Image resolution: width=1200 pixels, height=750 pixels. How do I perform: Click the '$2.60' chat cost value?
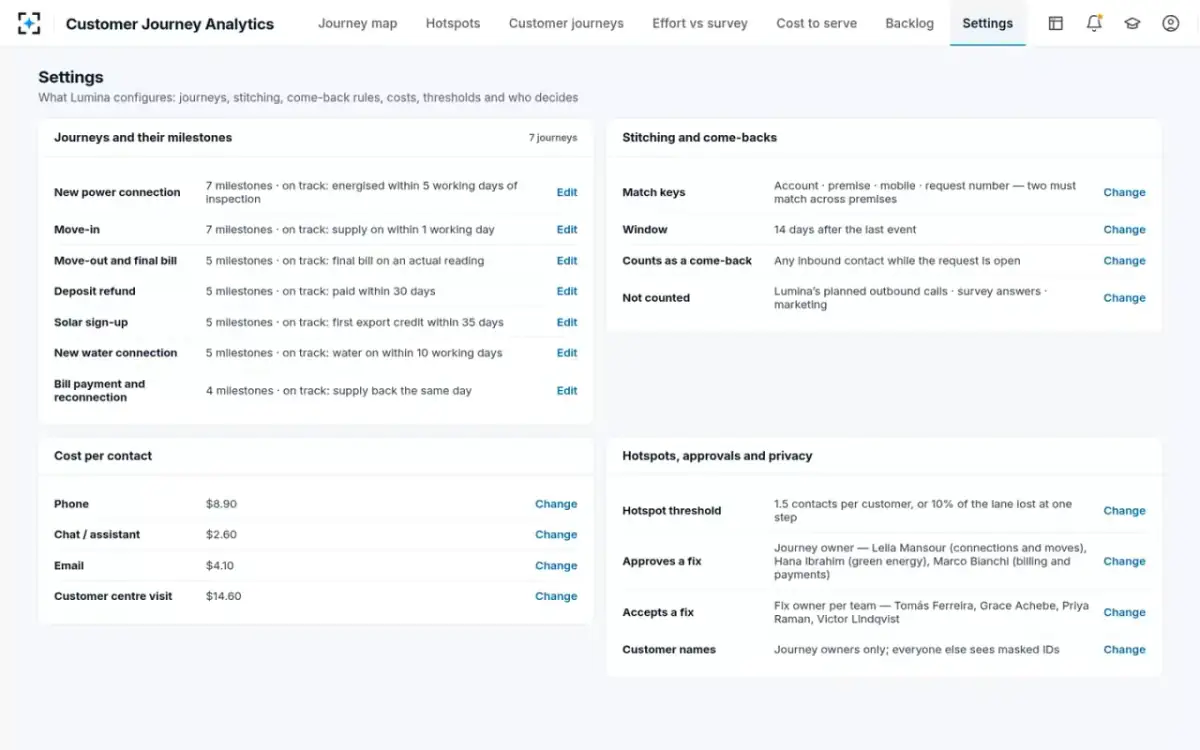pyautogui.click(x=221, y=534)
